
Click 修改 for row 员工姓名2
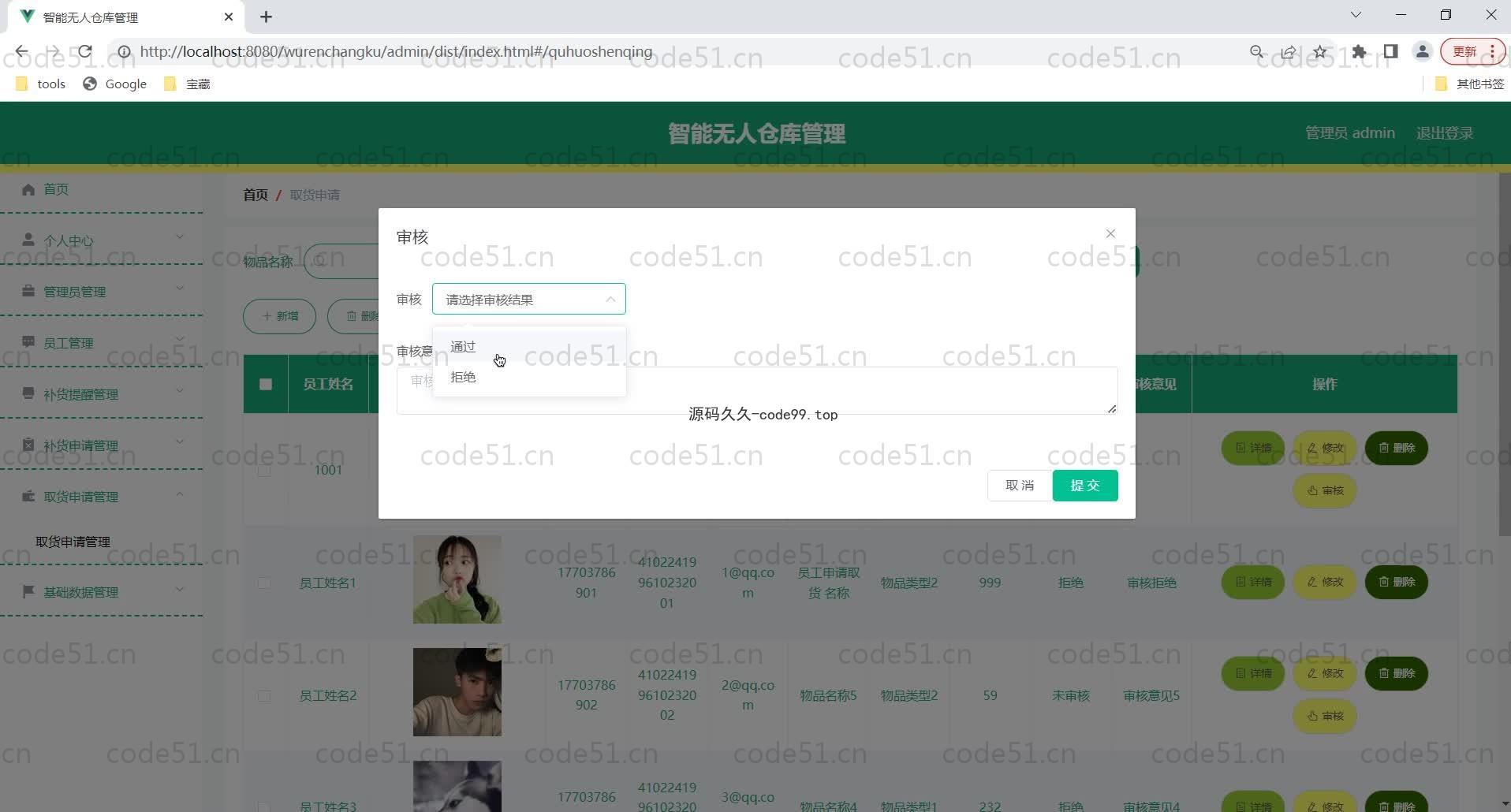point(1325,673)
